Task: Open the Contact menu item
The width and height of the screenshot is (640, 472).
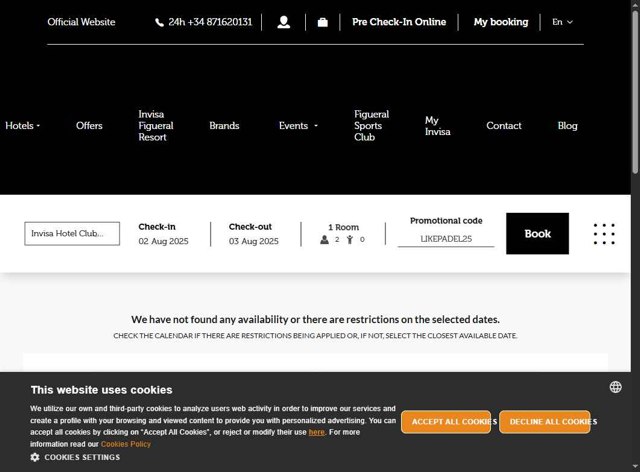Action: click(504, 126)
